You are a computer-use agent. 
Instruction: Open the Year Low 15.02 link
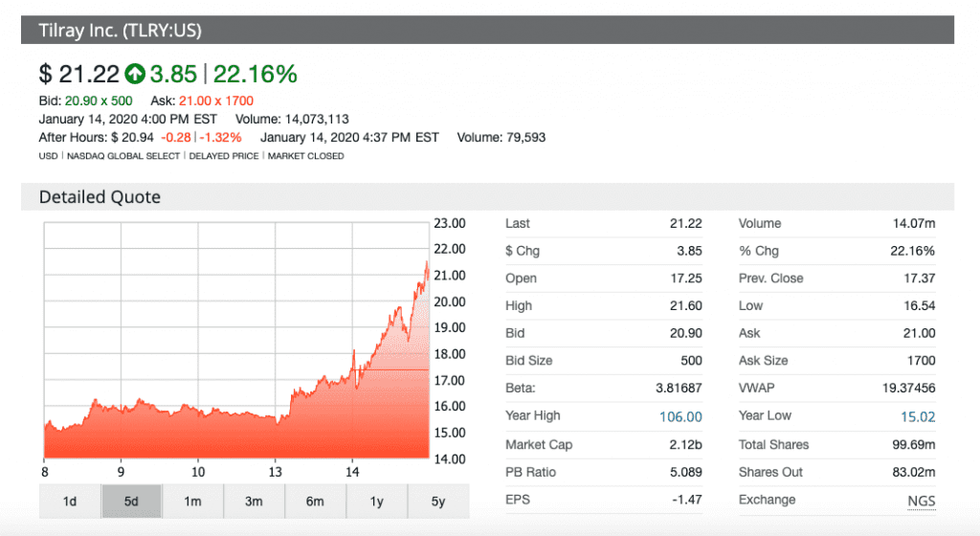pos(918,417)
